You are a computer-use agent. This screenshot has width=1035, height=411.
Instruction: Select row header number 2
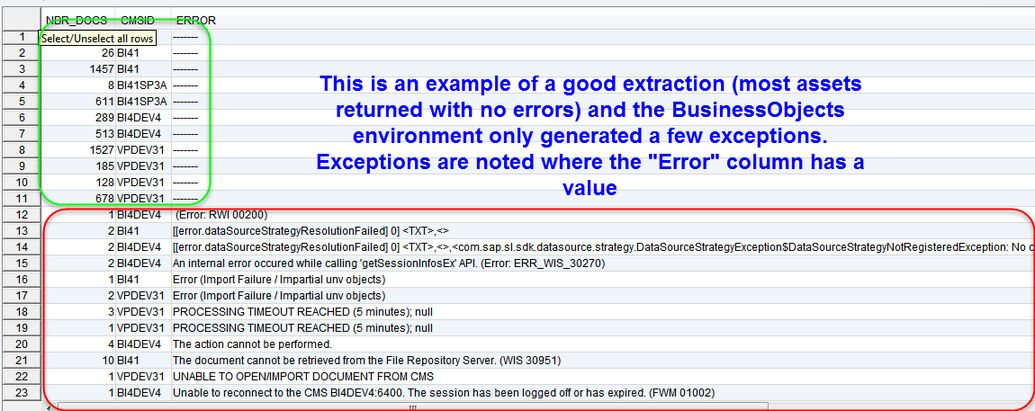point(20,53)
